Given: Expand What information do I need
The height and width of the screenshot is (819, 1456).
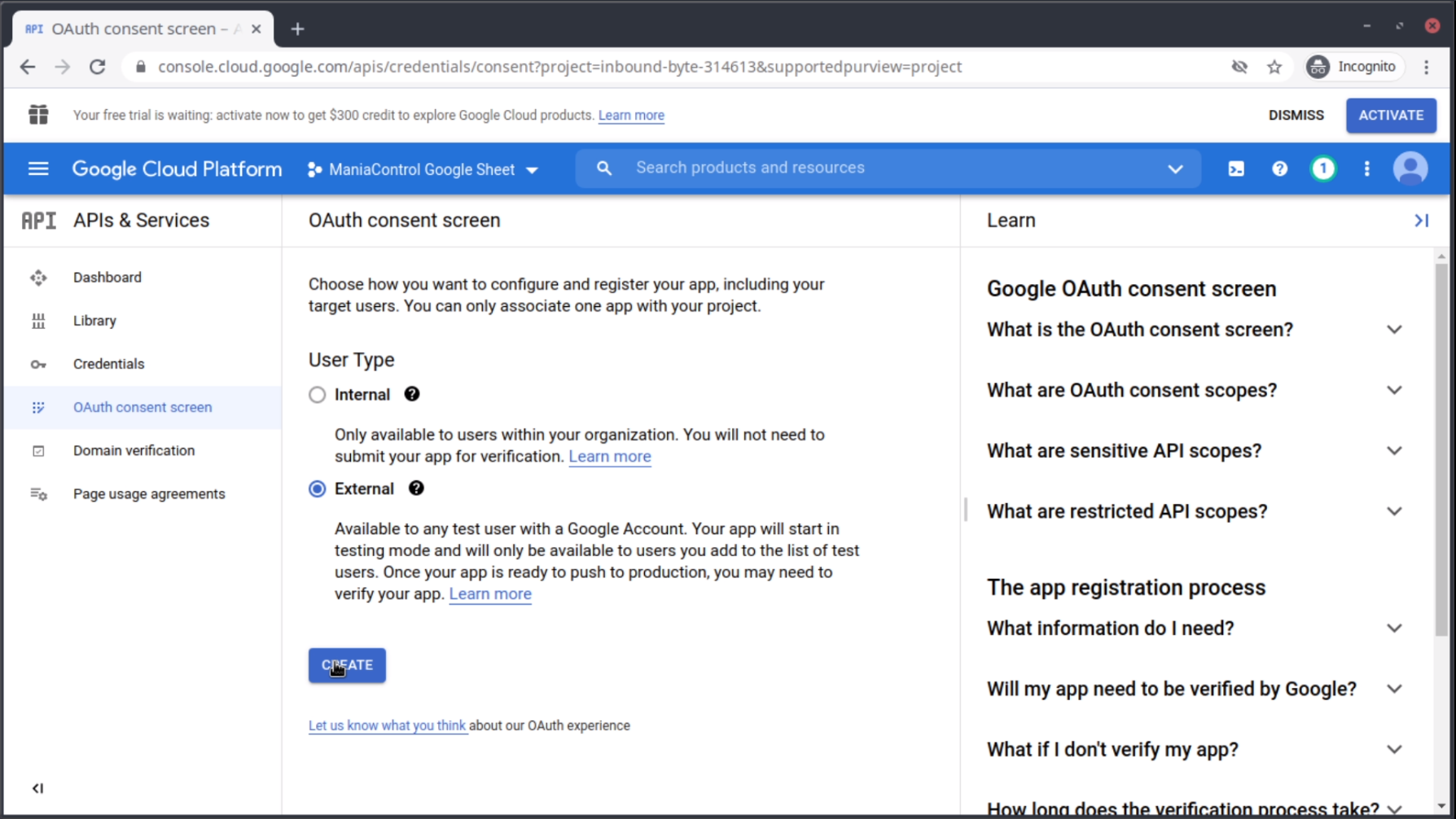Looking at the screenshot, I should [1393, 628].
